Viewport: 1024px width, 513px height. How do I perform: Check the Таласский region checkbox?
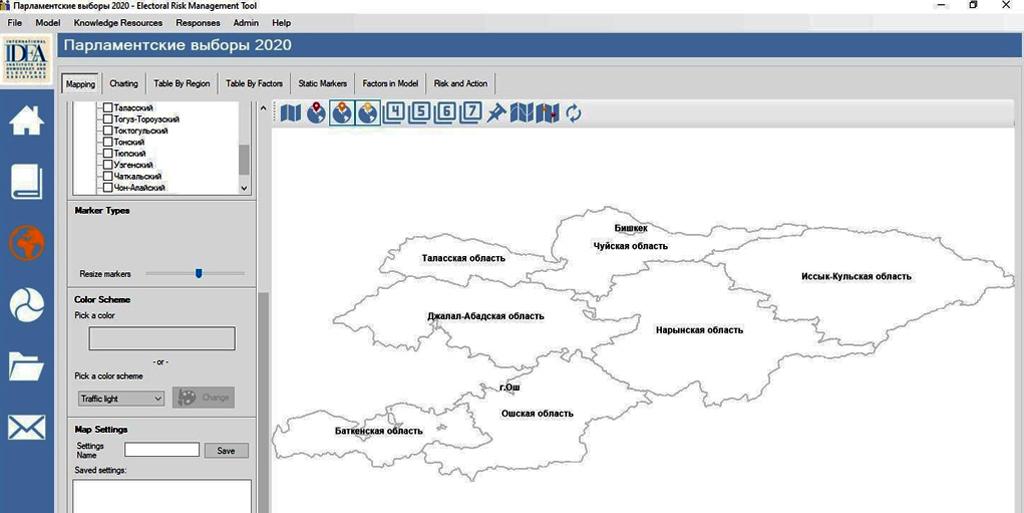click(108, 108)
